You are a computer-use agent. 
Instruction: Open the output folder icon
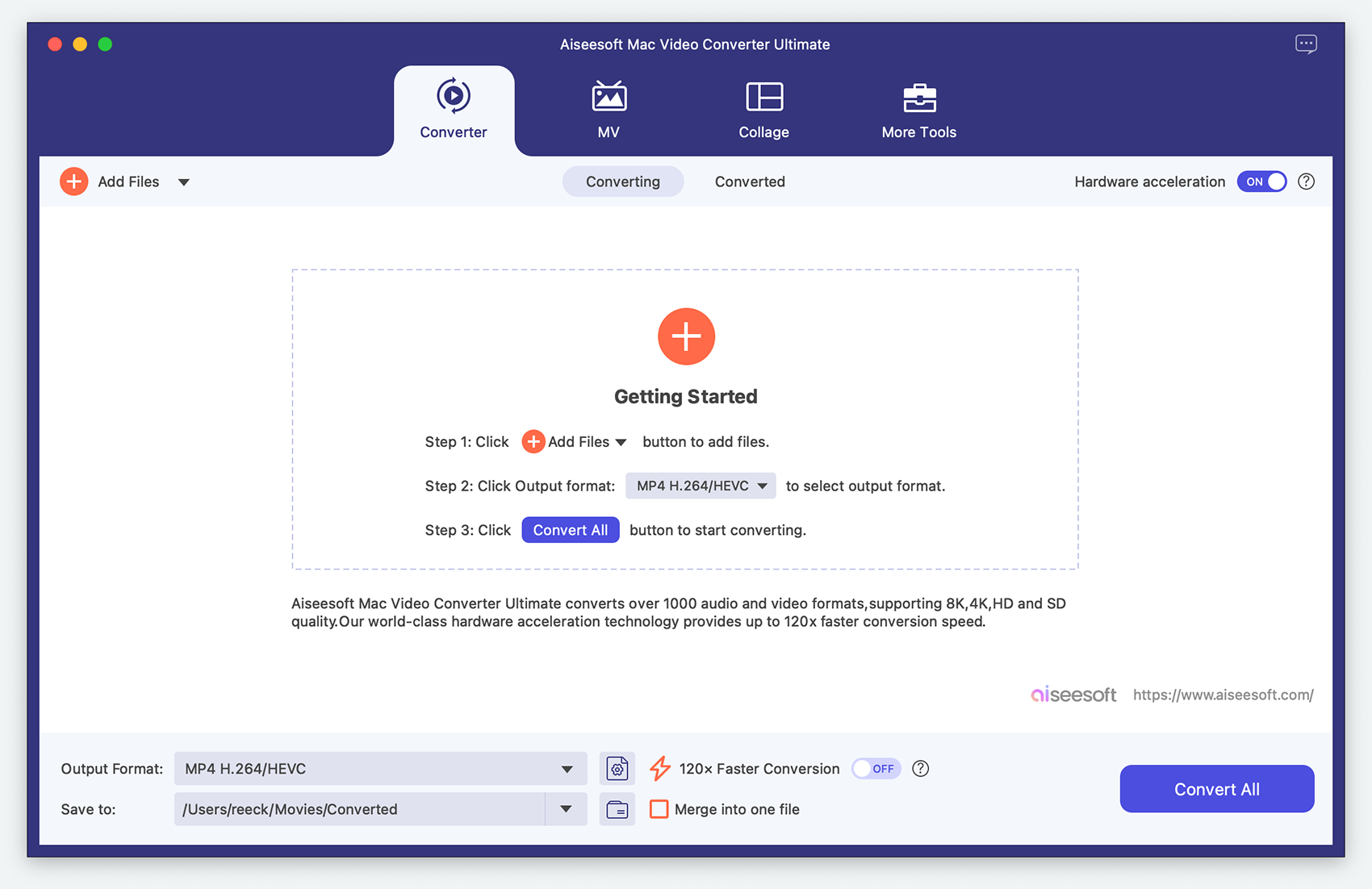tap(617, 809)
